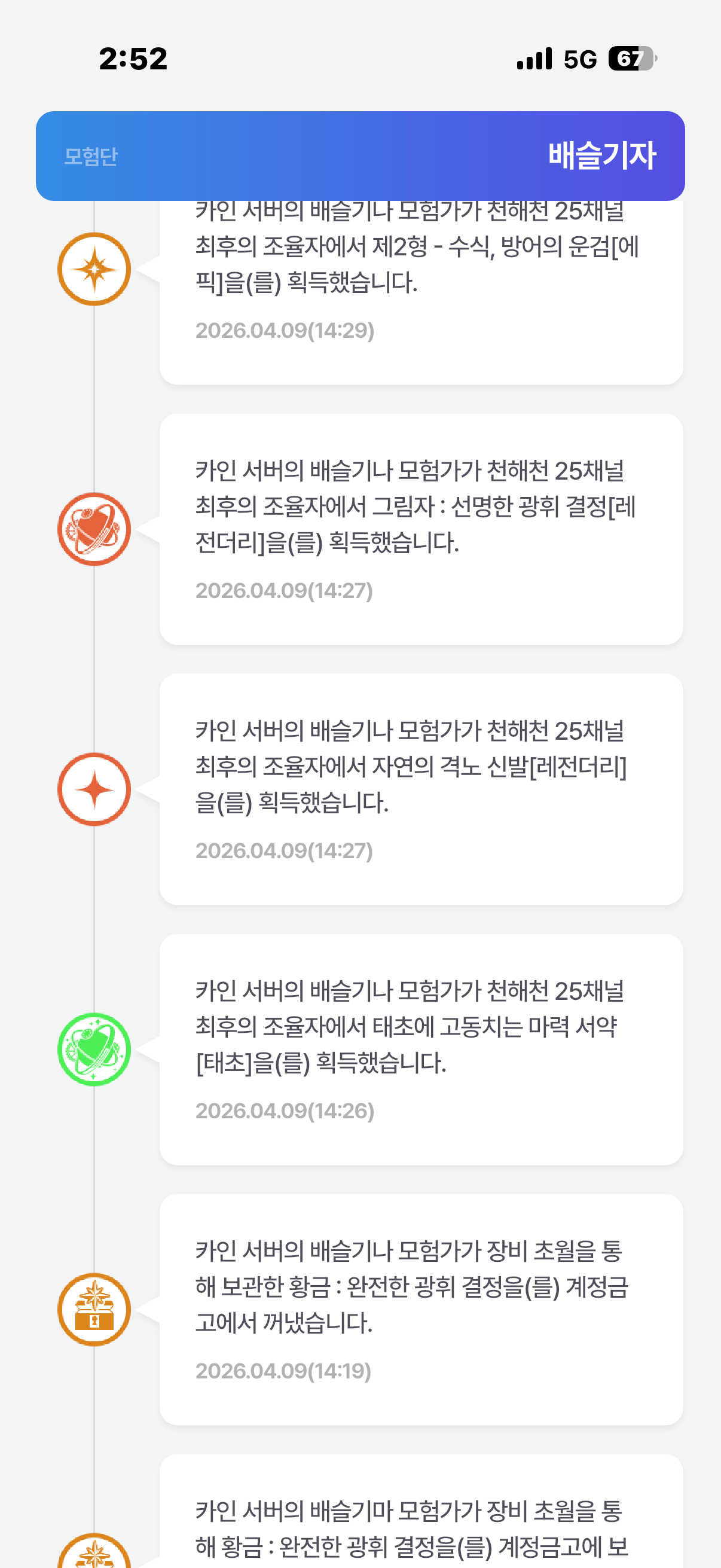Tap the signal strength bars icon
The height and width of the screenshot is (1568, 721).
click(534, 59)
